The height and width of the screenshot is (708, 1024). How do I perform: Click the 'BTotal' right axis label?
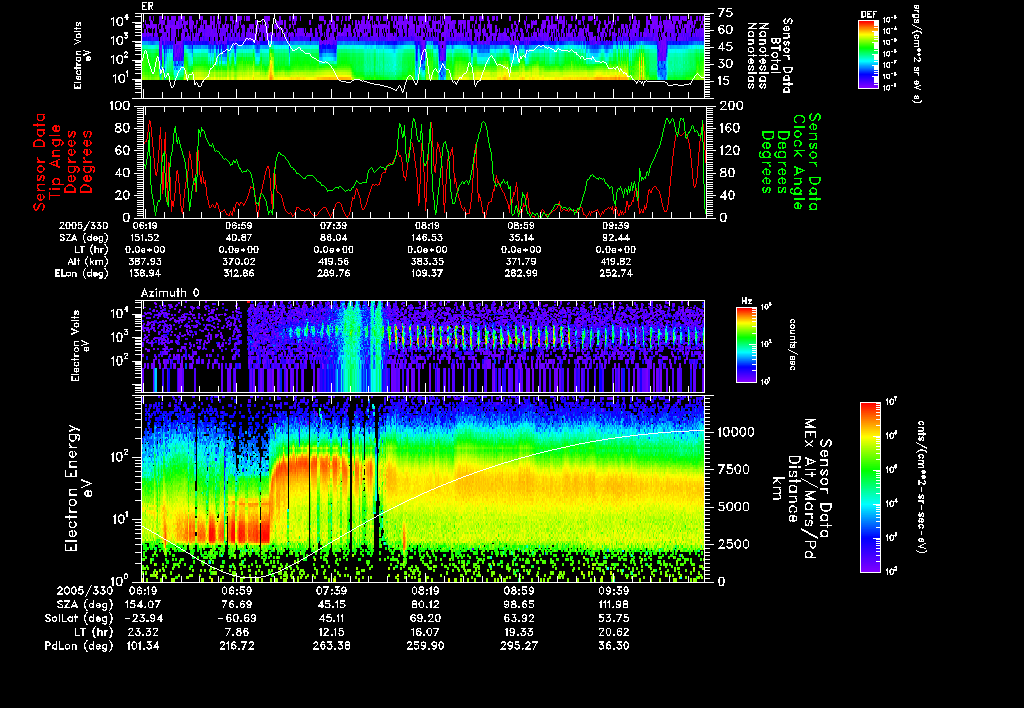tap(776, 54)
